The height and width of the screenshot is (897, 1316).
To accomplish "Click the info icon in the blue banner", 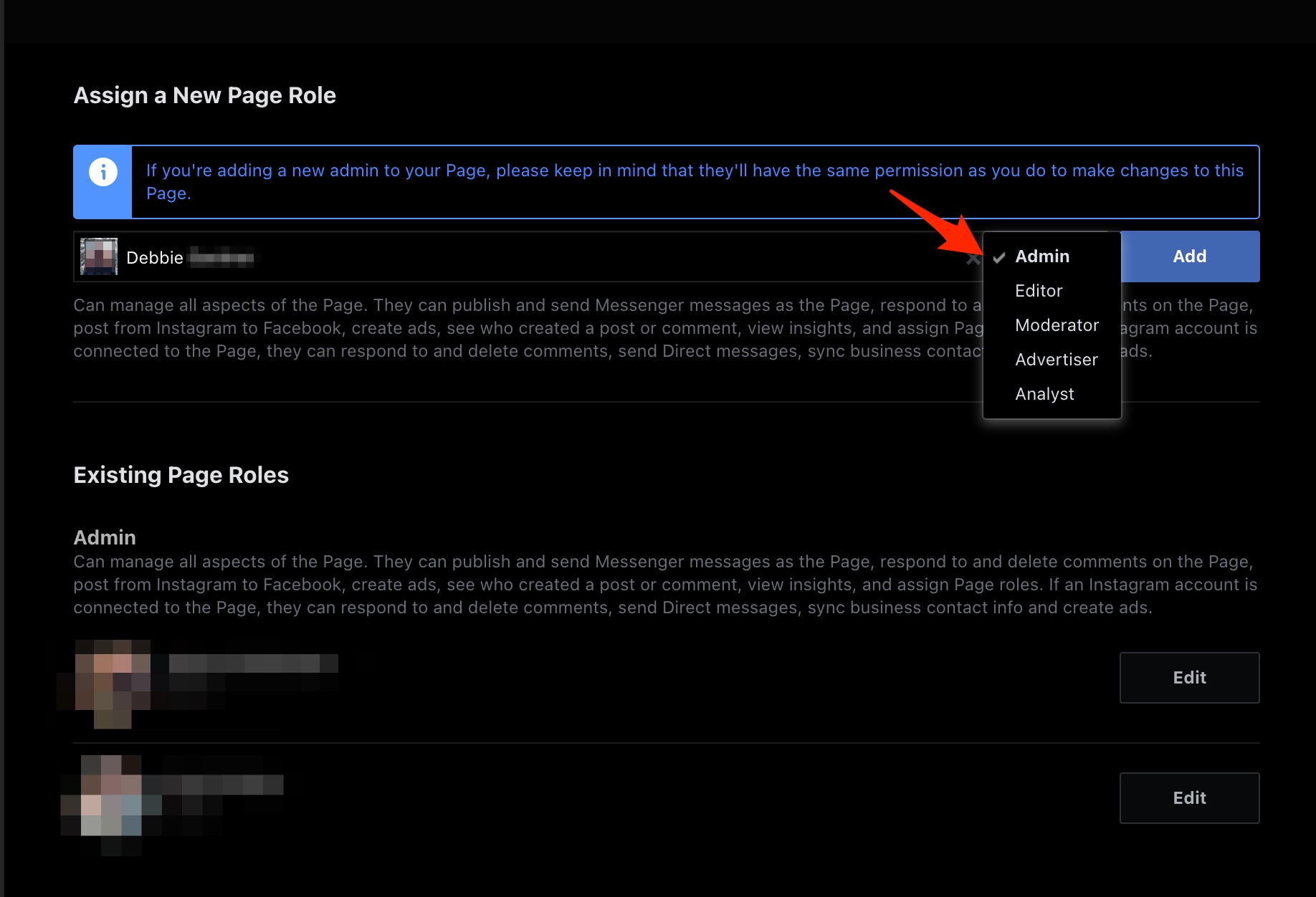I will (x=102, y=173).
